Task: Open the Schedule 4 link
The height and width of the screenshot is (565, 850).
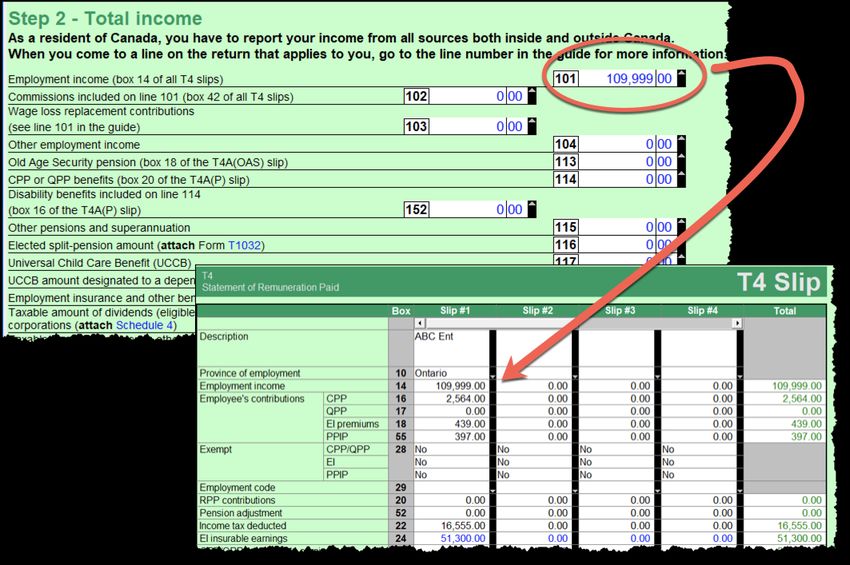Action: (144, 325)
